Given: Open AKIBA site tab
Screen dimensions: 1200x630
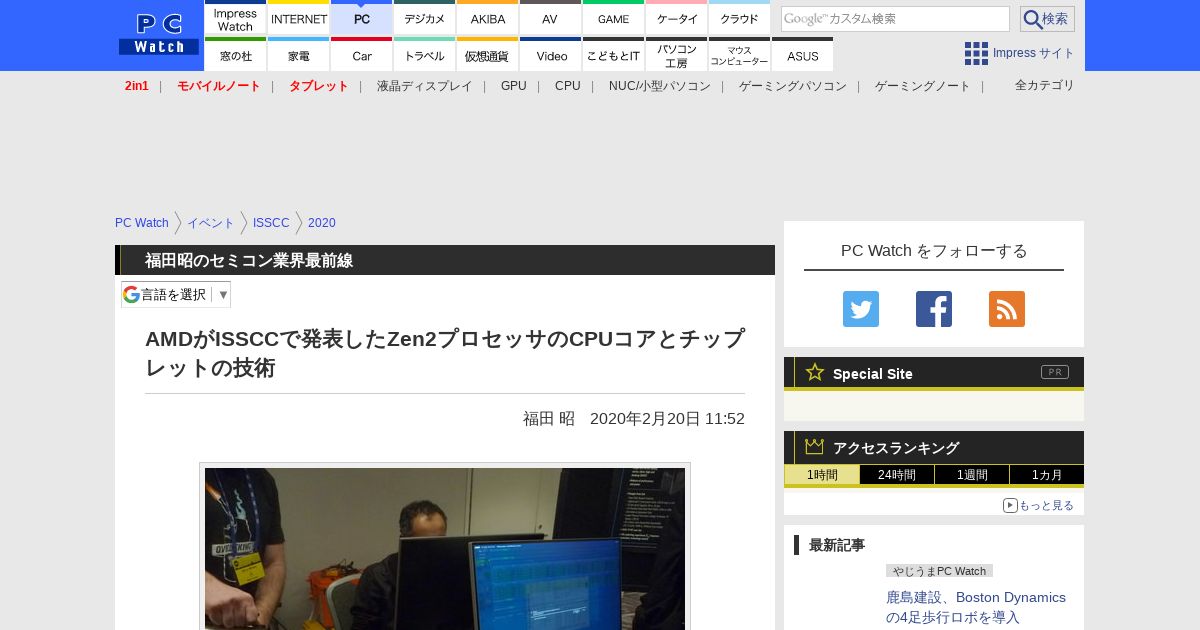Looking at the screenshot, I should (488, 18).
